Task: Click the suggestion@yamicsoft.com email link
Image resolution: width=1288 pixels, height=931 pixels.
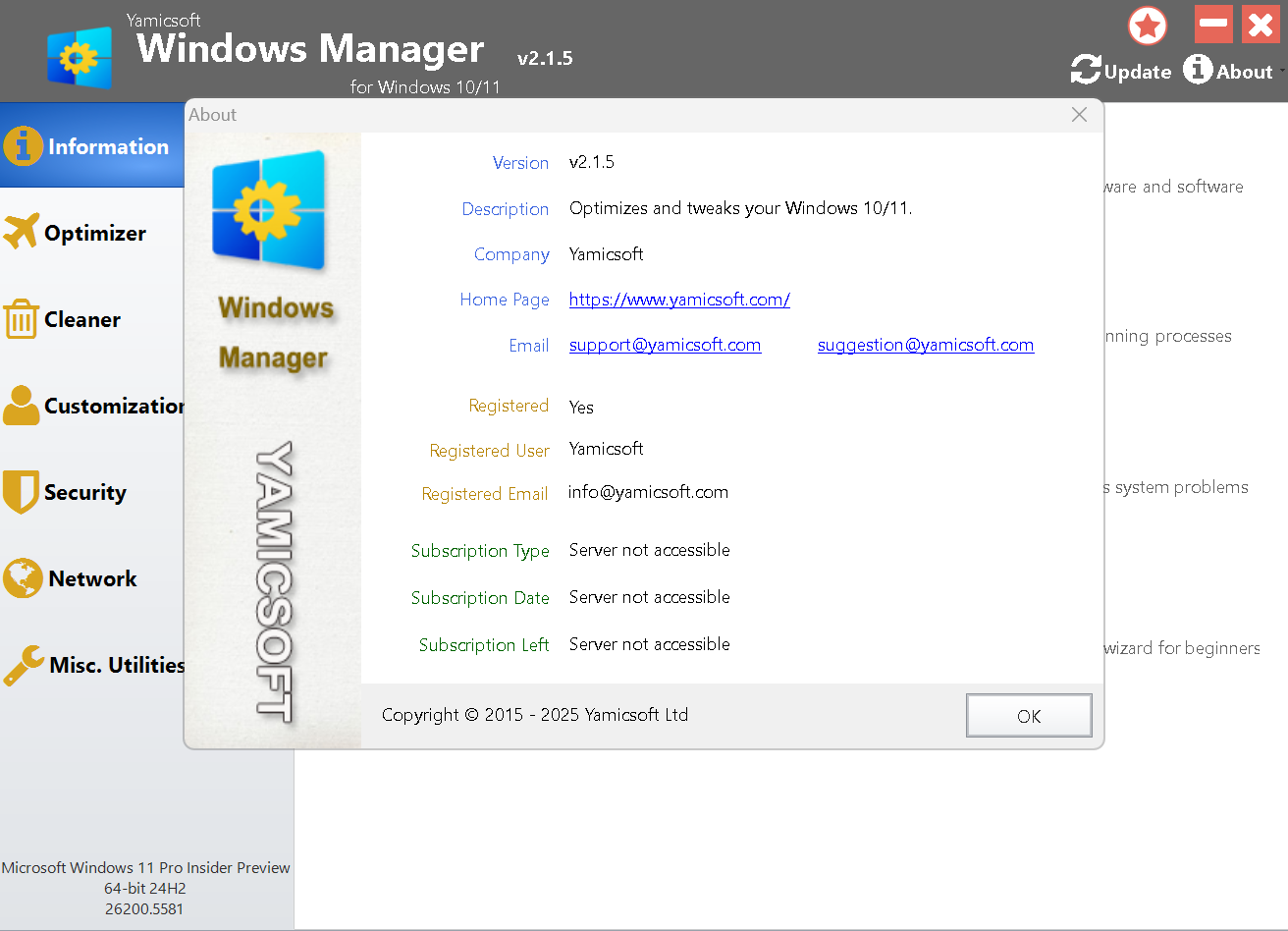Action: click(926, 345)
